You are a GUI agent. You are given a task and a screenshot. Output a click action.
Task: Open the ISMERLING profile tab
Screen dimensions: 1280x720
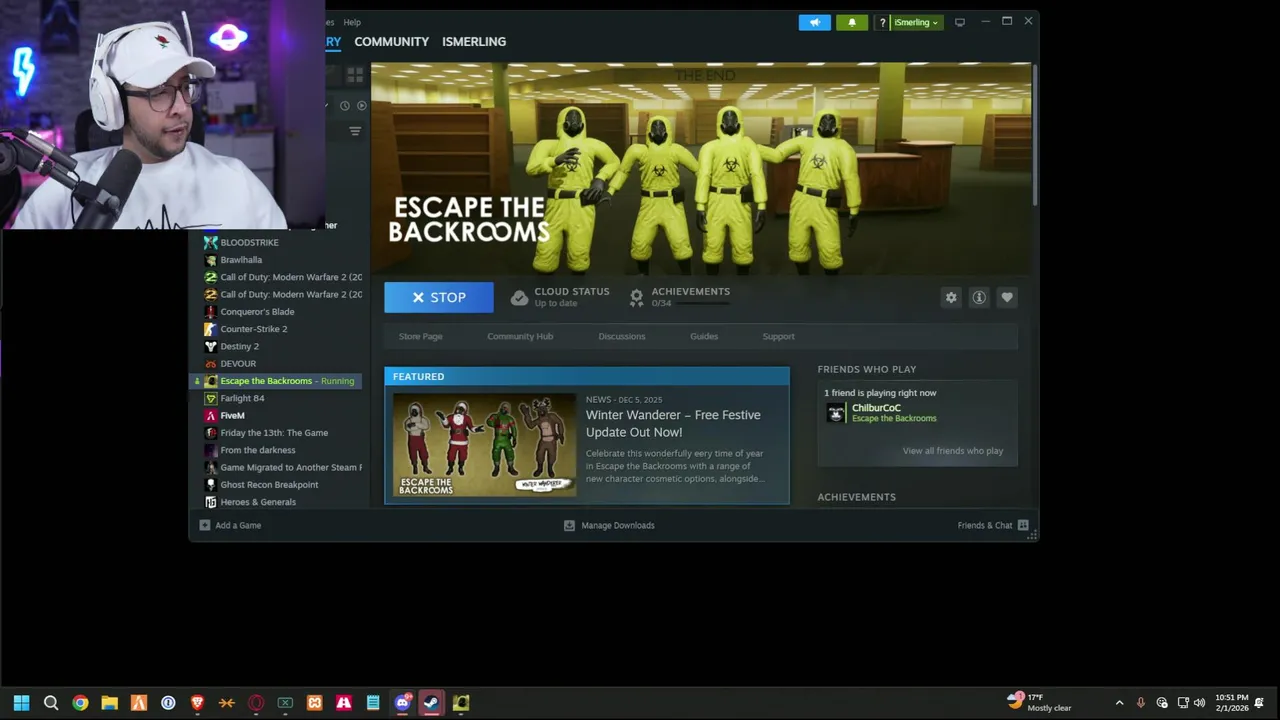(474, 41)
